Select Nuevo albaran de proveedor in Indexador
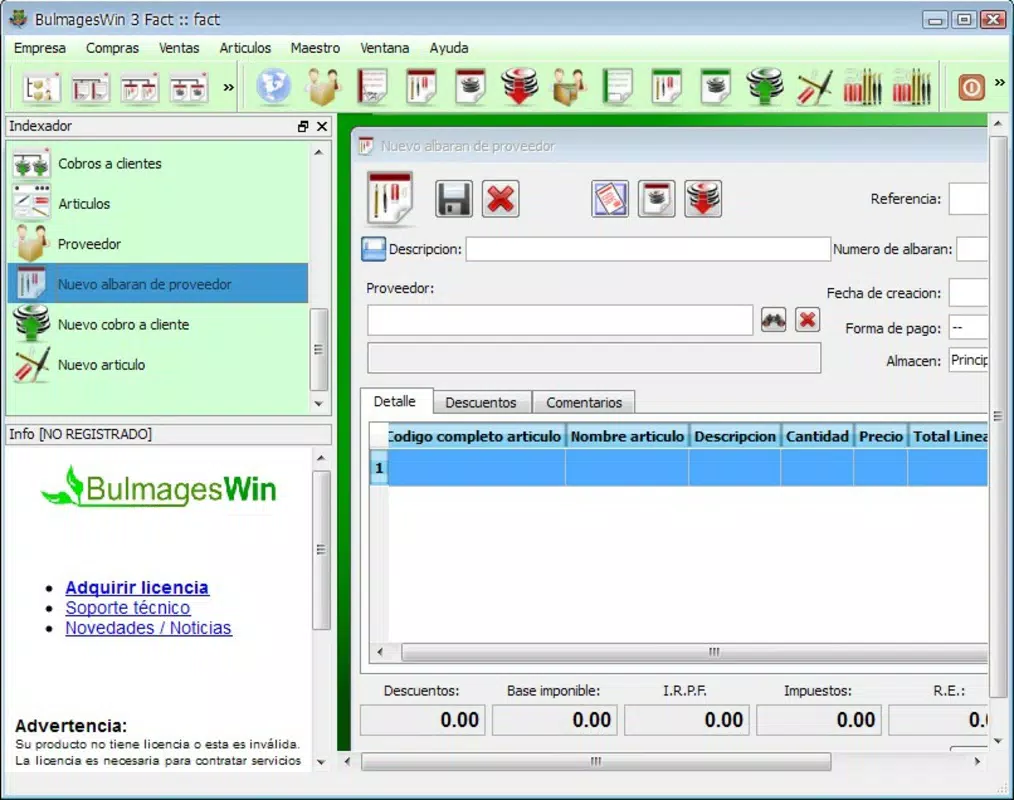This screenshot has height=800, width=1014. [x=158, y=283]
